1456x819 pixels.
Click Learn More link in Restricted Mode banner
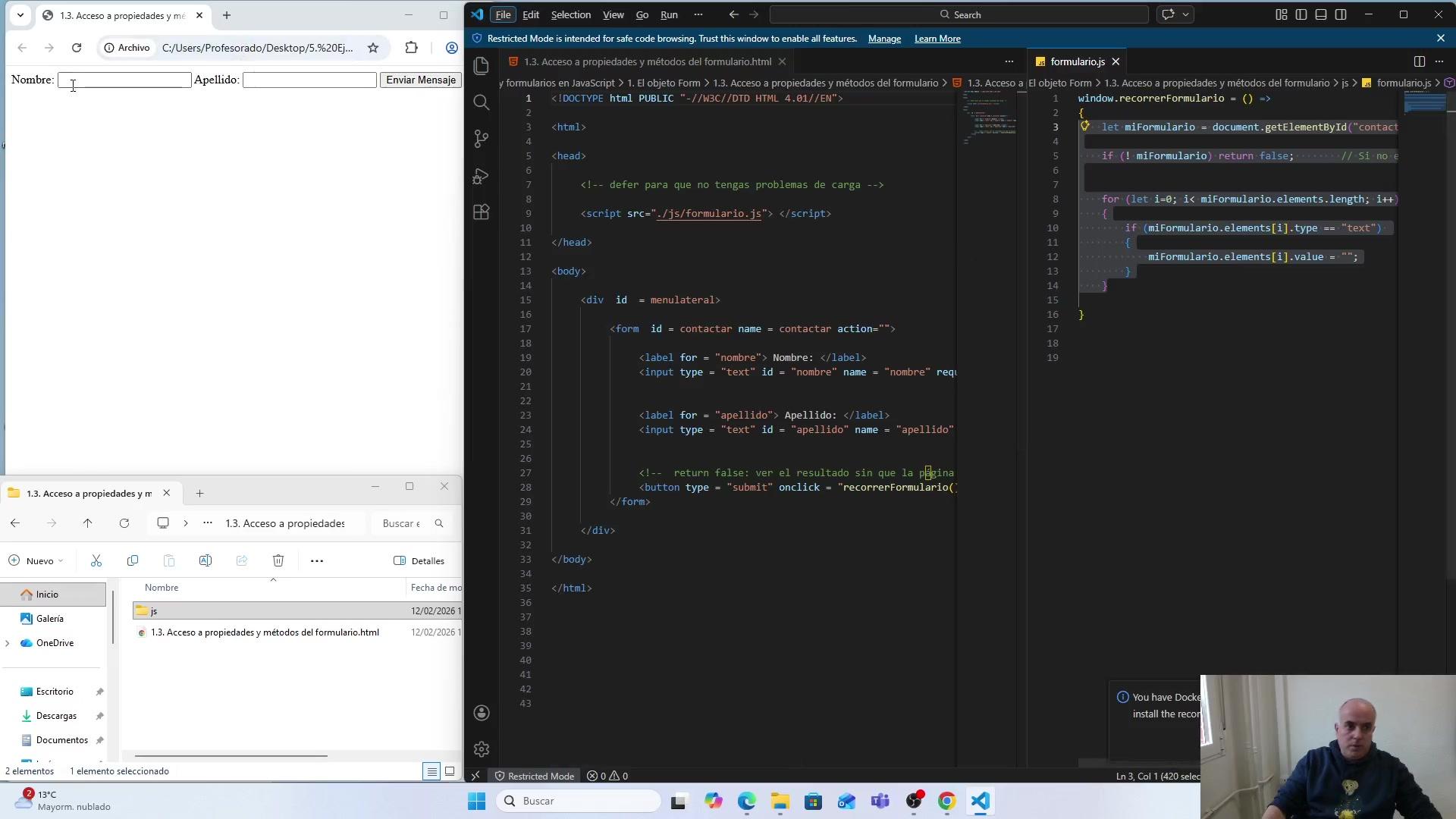937,39
